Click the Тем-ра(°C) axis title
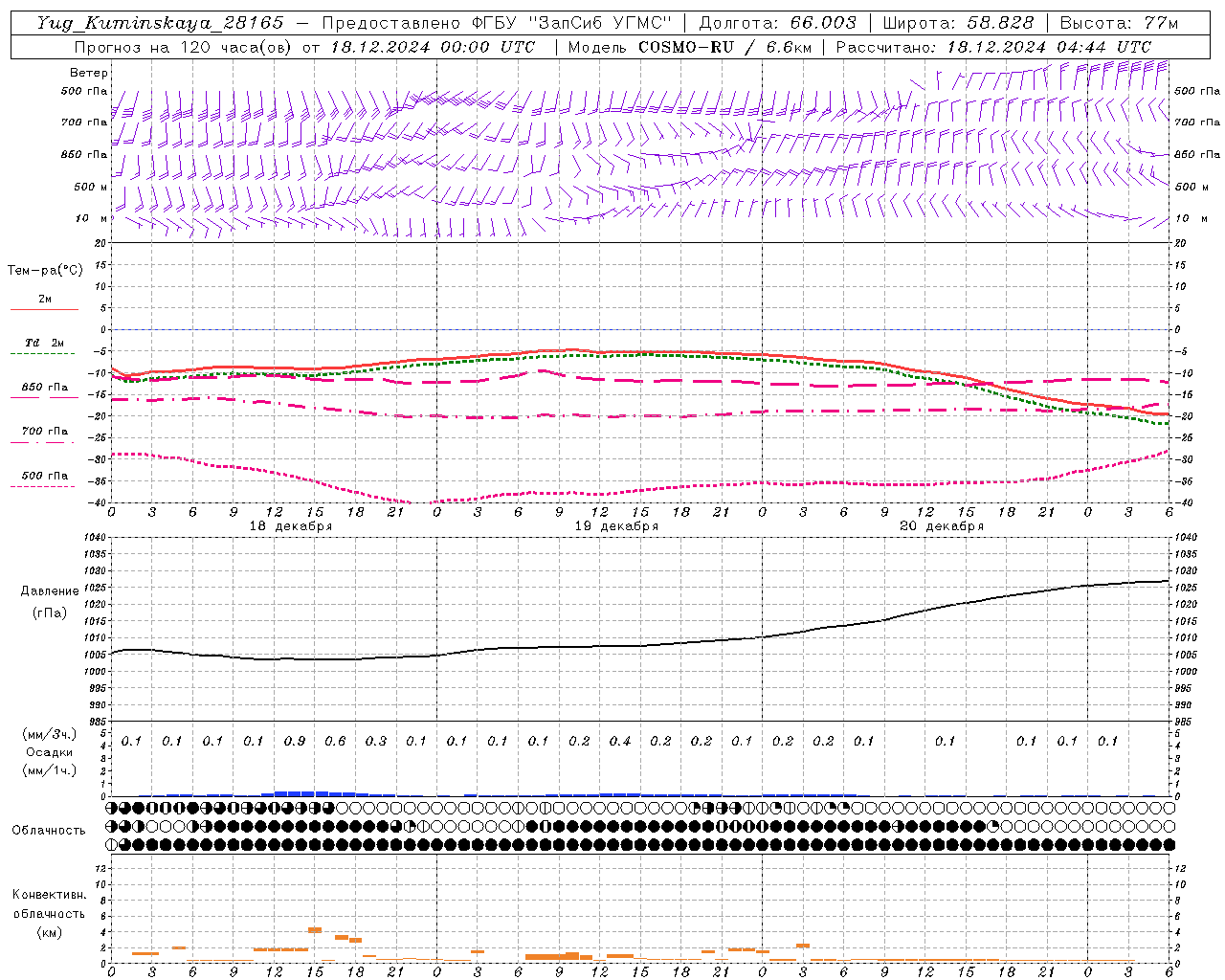The image size is (1225, 980). (45, 271)
